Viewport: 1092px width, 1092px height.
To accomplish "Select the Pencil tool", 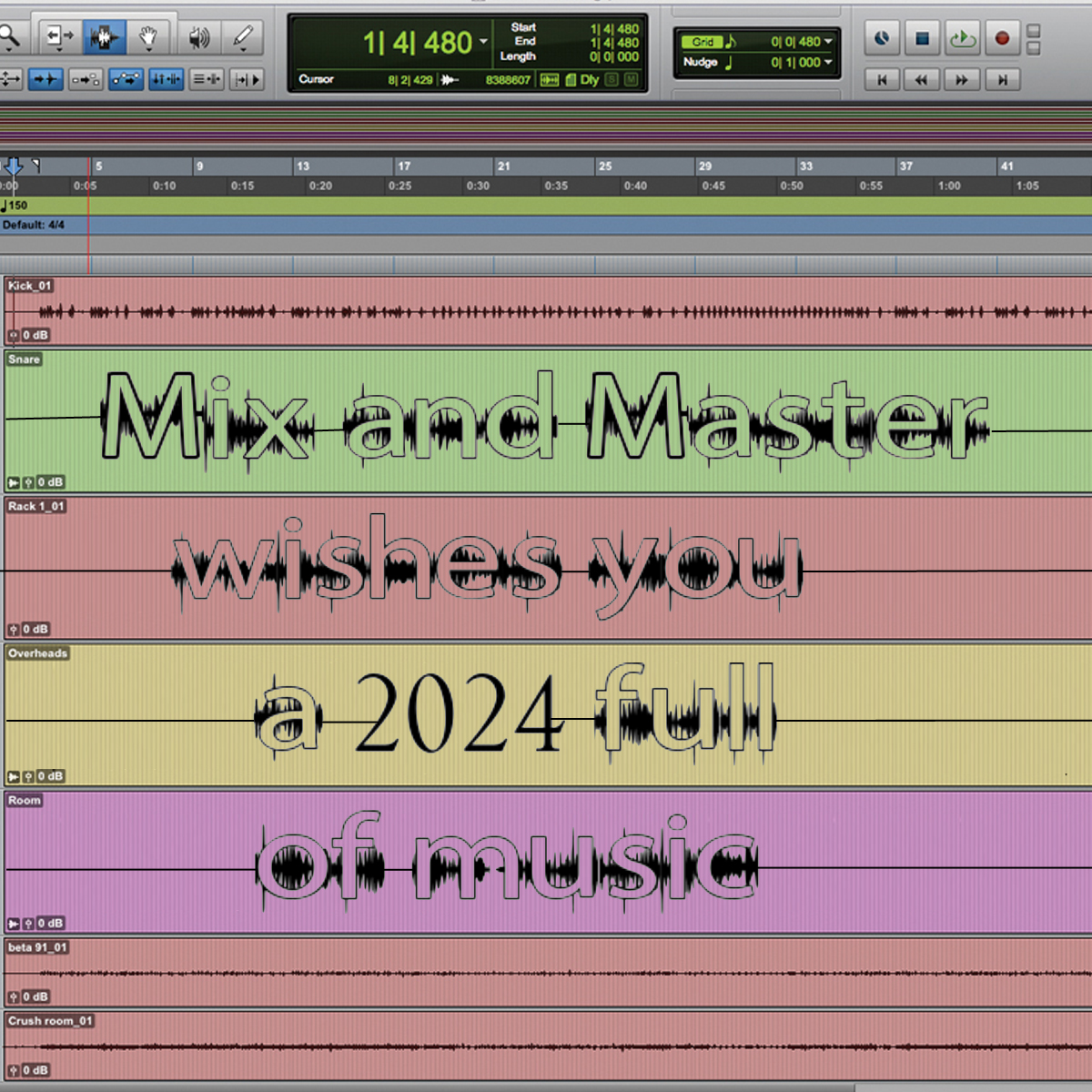I will [242, 37].
